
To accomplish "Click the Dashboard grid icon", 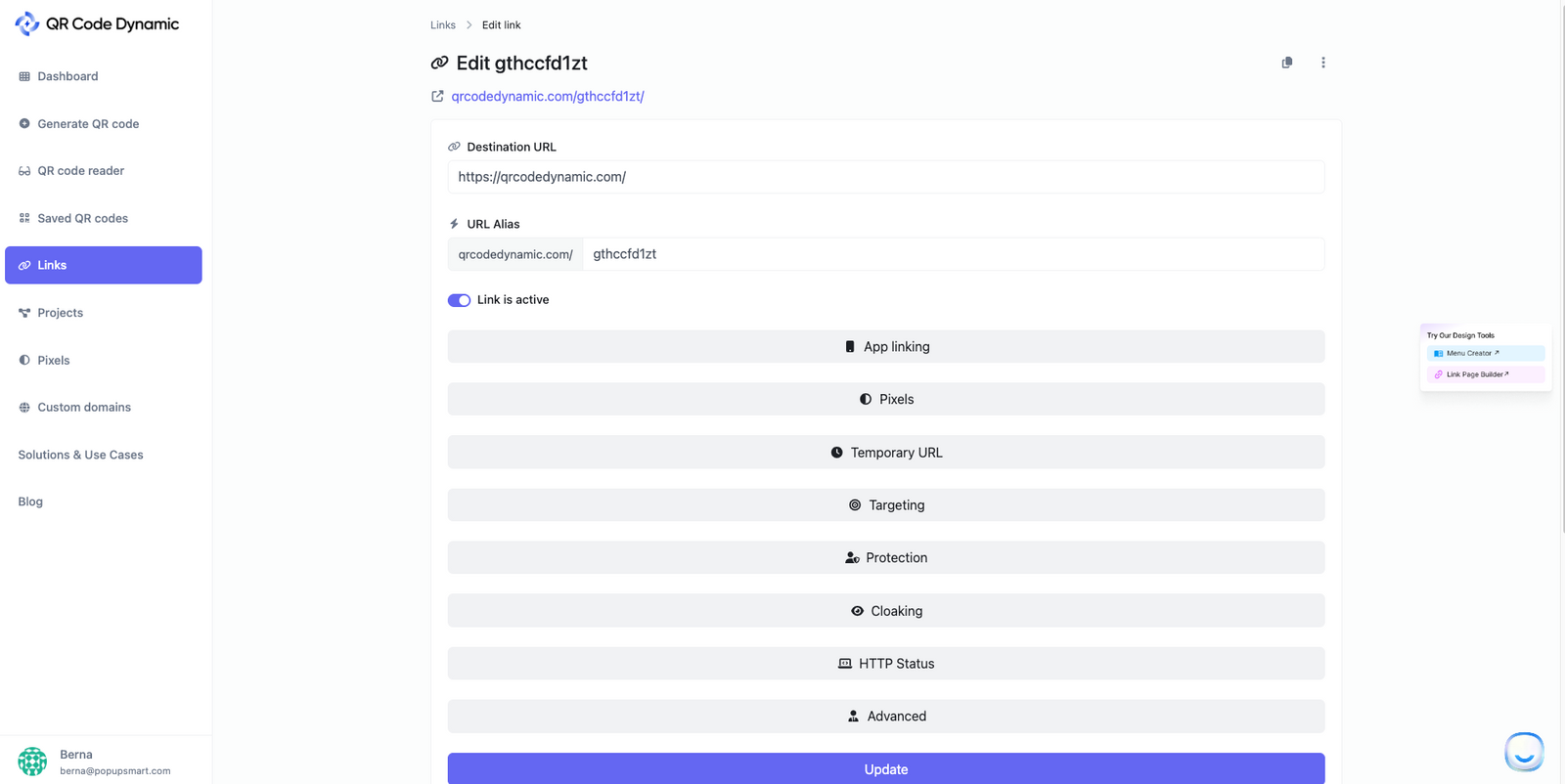I will 23,75.
